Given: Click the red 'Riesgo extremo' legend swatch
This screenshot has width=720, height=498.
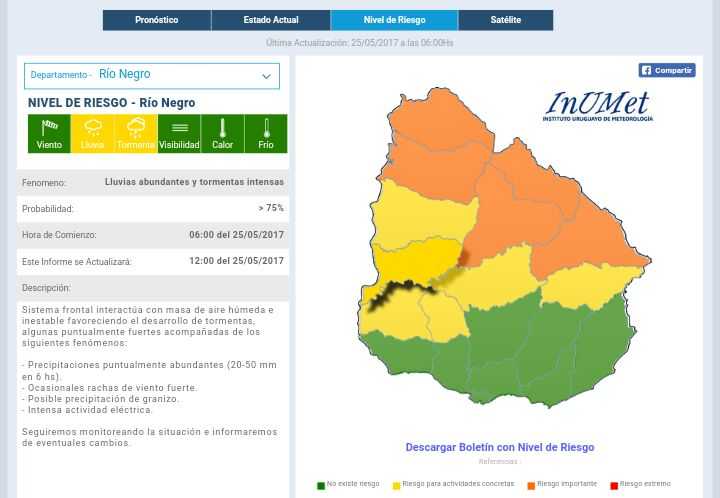Looking at the screenshot, I should click(x=614, y=485).
